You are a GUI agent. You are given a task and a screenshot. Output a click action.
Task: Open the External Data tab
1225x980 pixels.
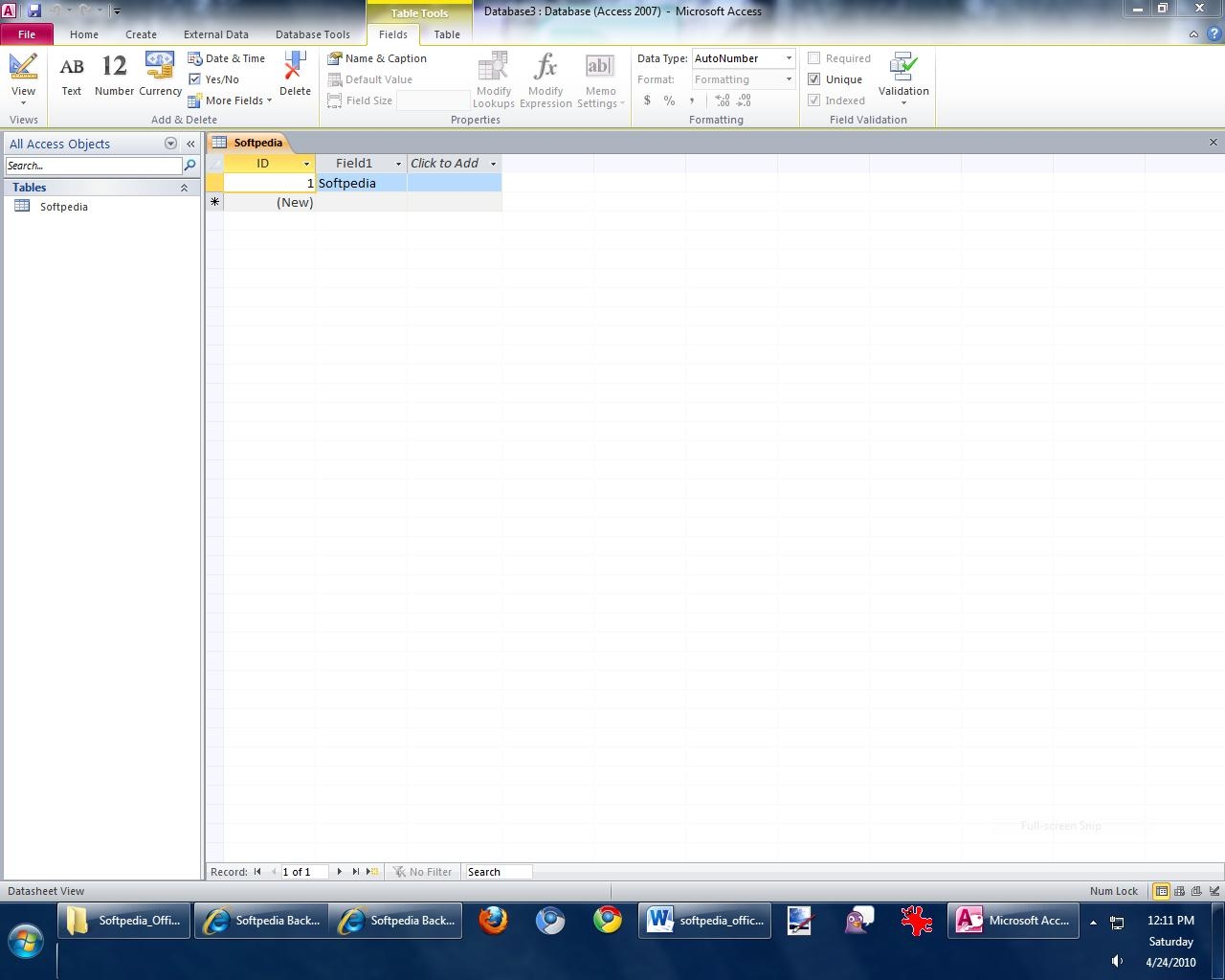(215, 34)
